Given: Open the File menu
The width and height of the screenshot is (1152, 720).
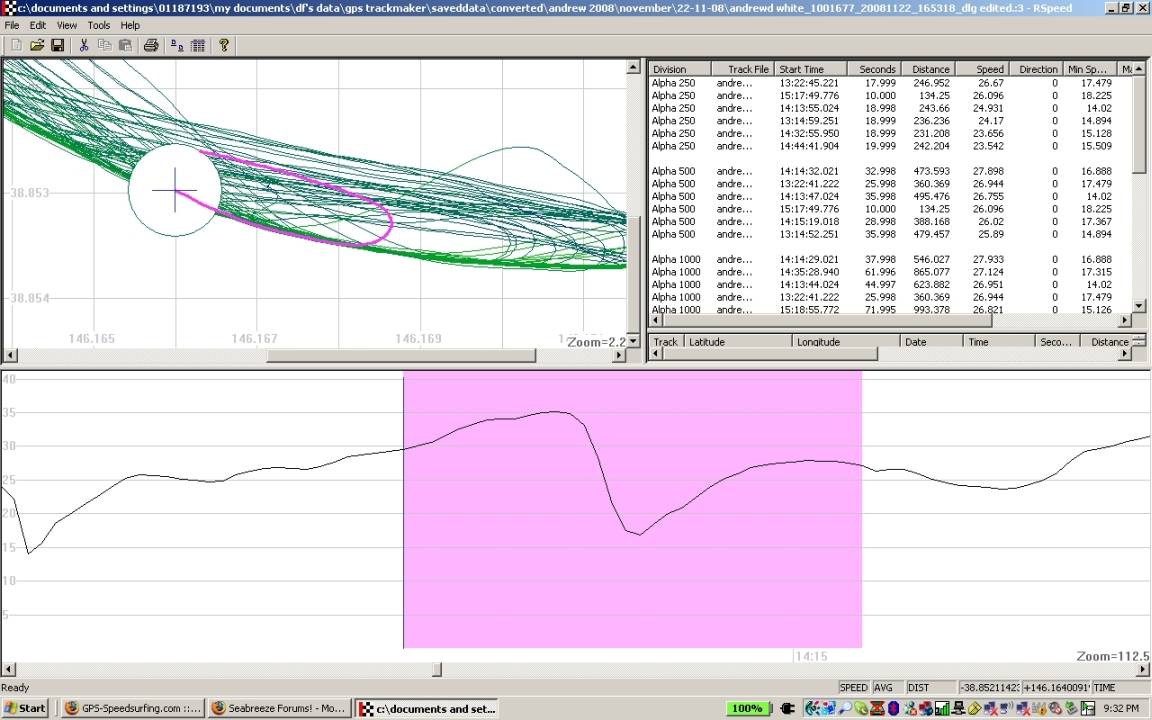Looking at the screenshot, I should click(12, 25).
